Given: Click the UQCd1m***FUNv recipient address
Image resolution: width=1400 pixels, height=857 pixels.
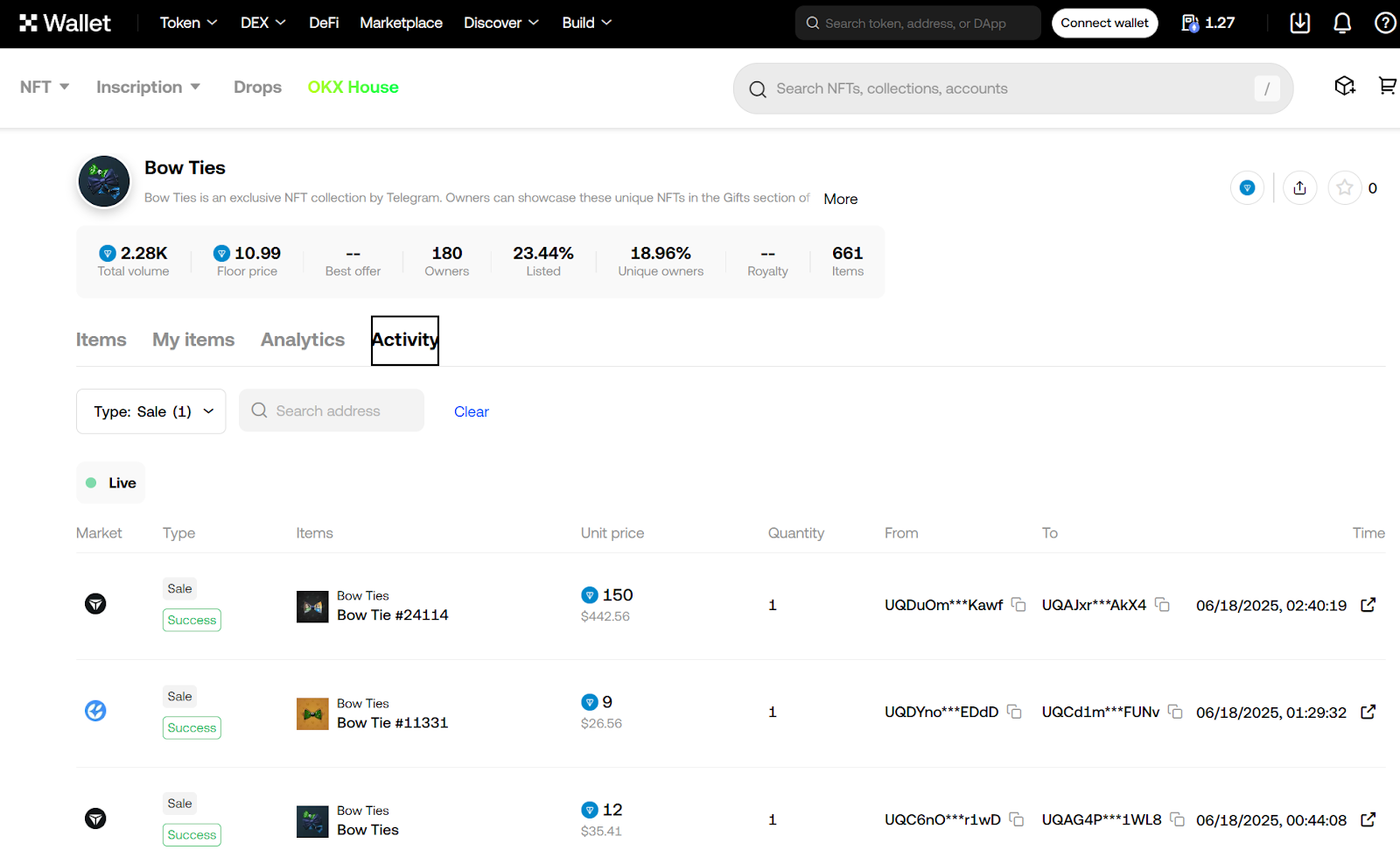Looking at the screenshot, I should (1101, 712).
